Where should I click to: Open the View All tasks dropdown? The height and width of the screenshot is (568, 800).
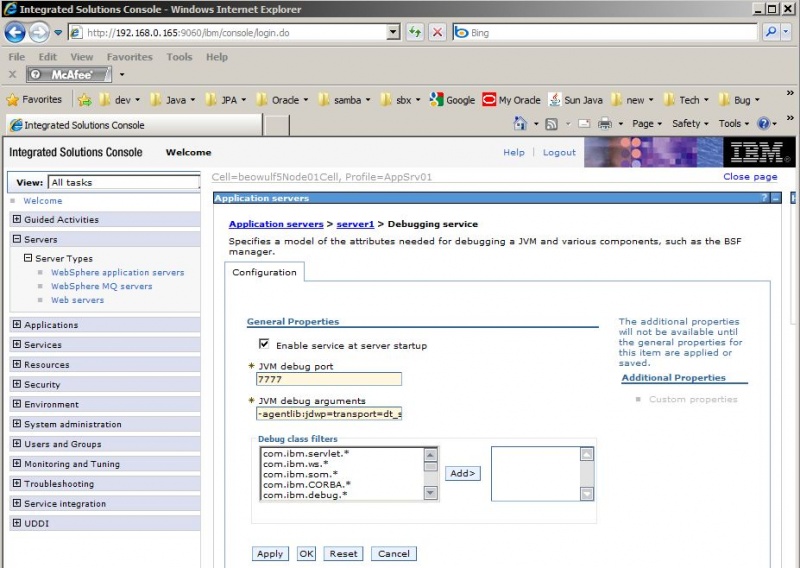tap(123, 182)
